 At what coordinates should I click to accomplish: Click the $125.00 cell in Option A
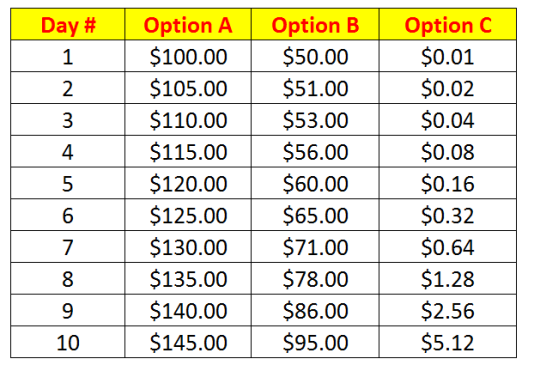coord(188,215)
